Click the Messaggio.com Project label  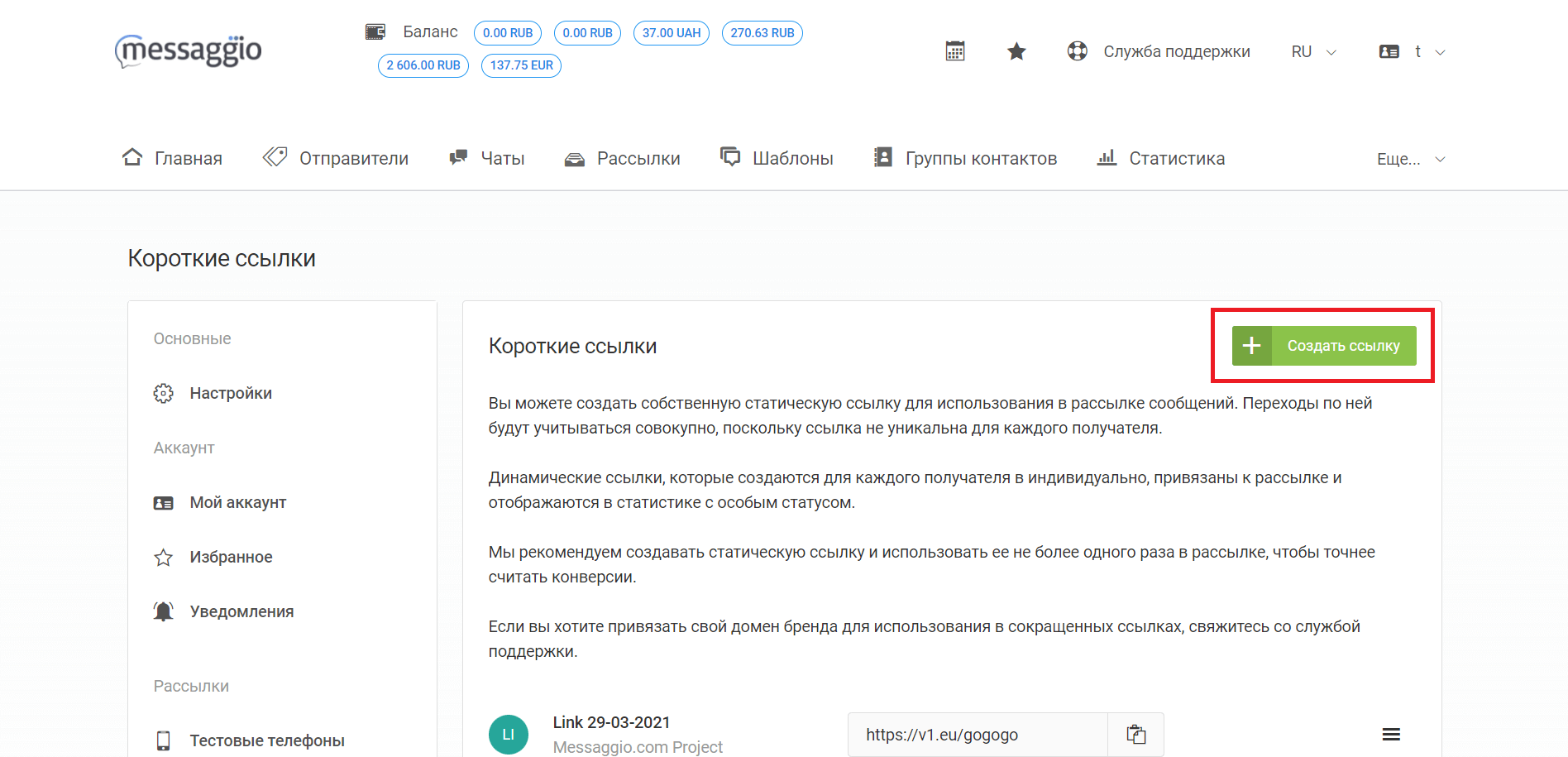[x=638, y=747]
